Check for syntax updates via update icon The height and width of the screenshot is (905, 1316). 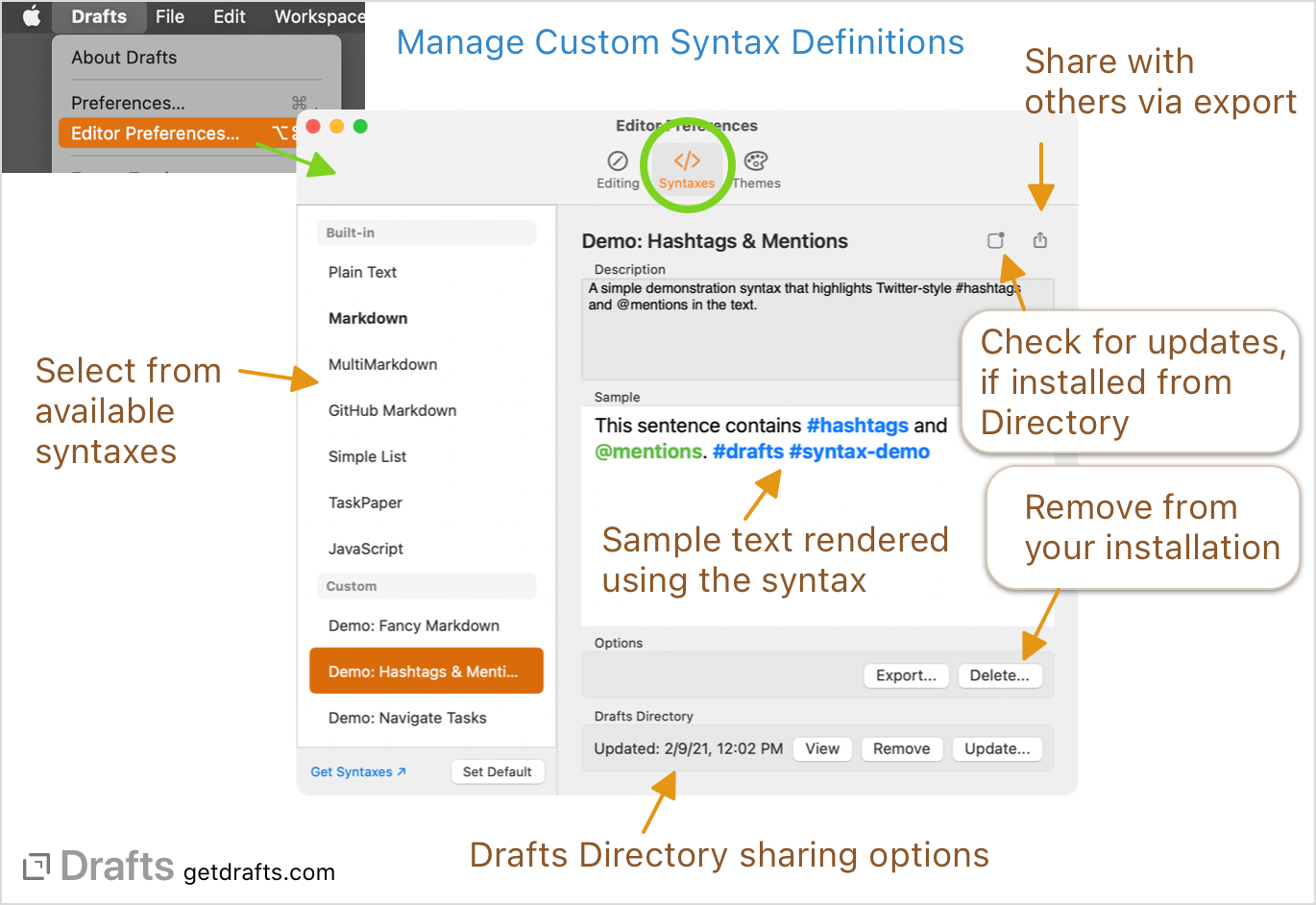point(996,241)
